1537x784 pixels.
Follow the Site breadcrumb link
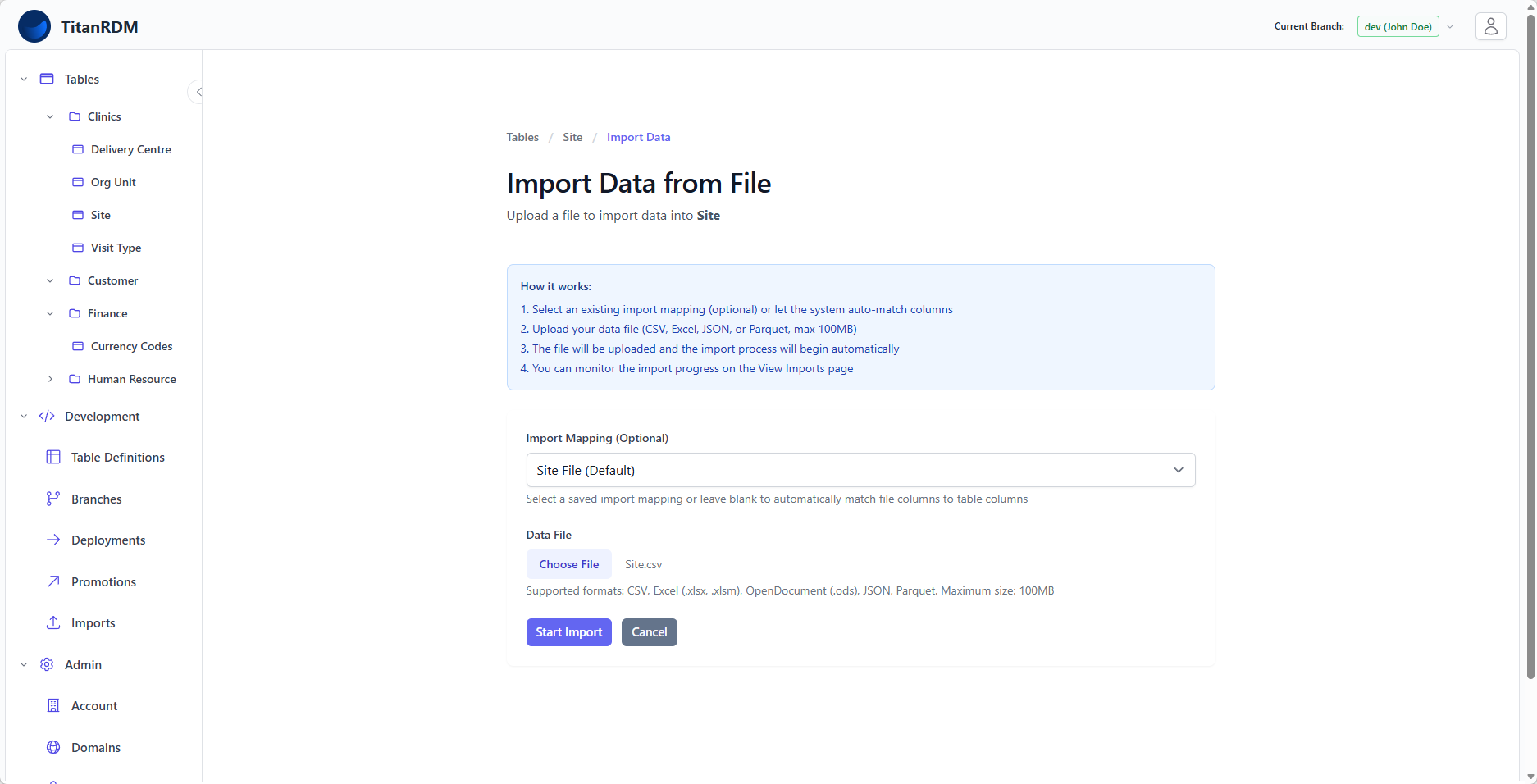[572, 137]
